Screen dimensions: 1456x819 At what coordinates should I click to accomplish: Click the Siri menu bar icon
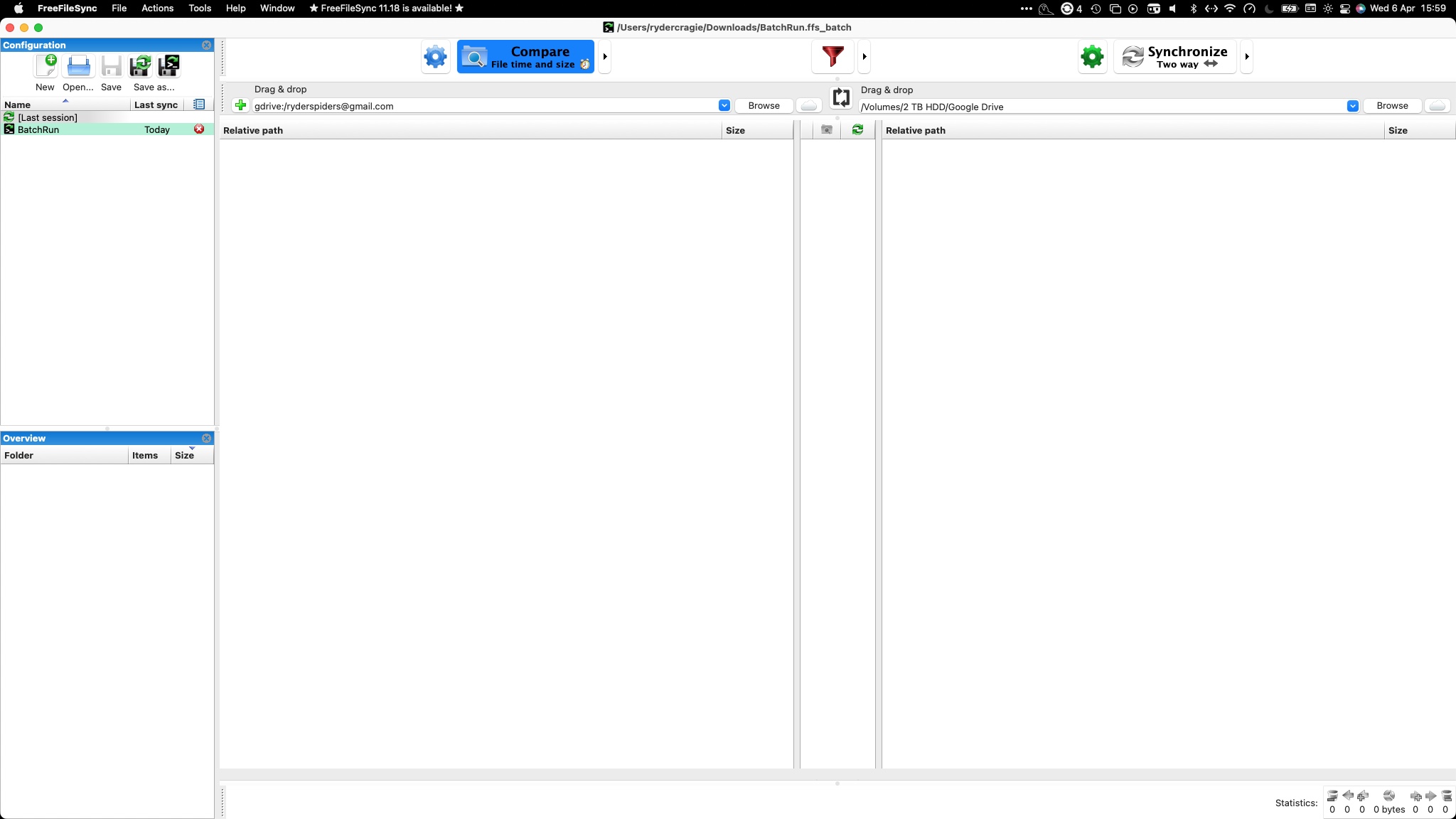pyautogui.click(x=1360, y=9)
